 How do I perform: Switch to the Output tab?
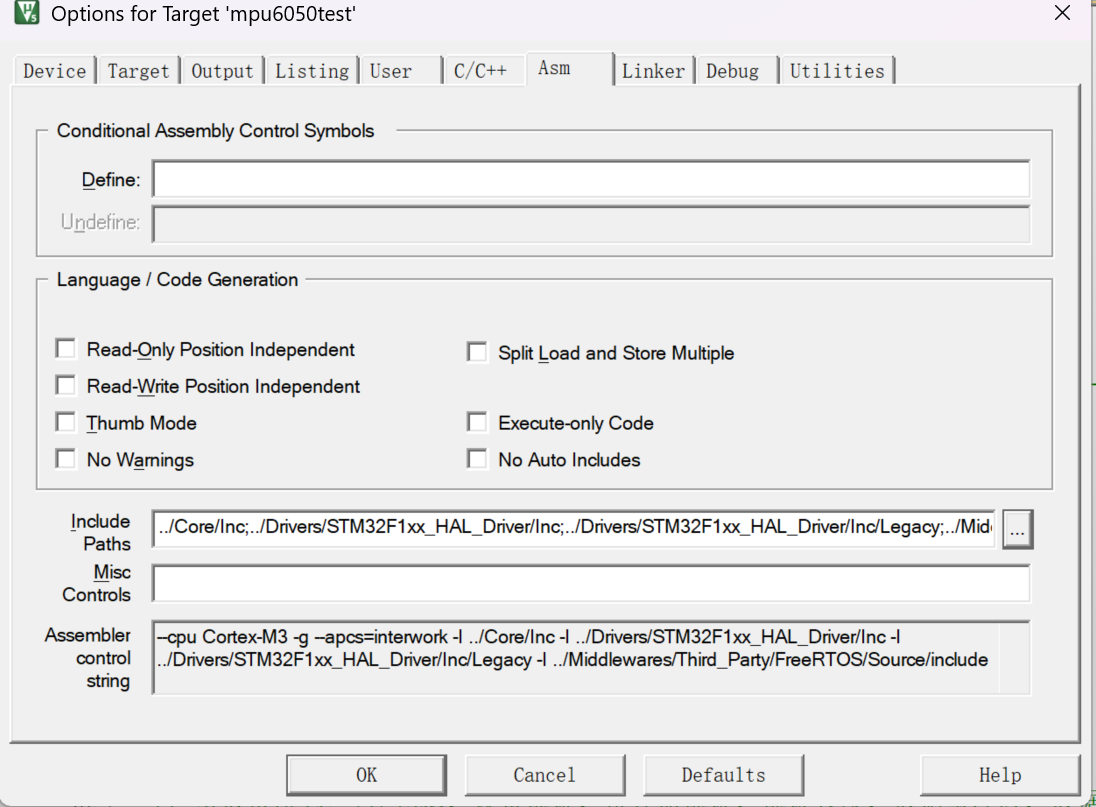coord(222,71)
